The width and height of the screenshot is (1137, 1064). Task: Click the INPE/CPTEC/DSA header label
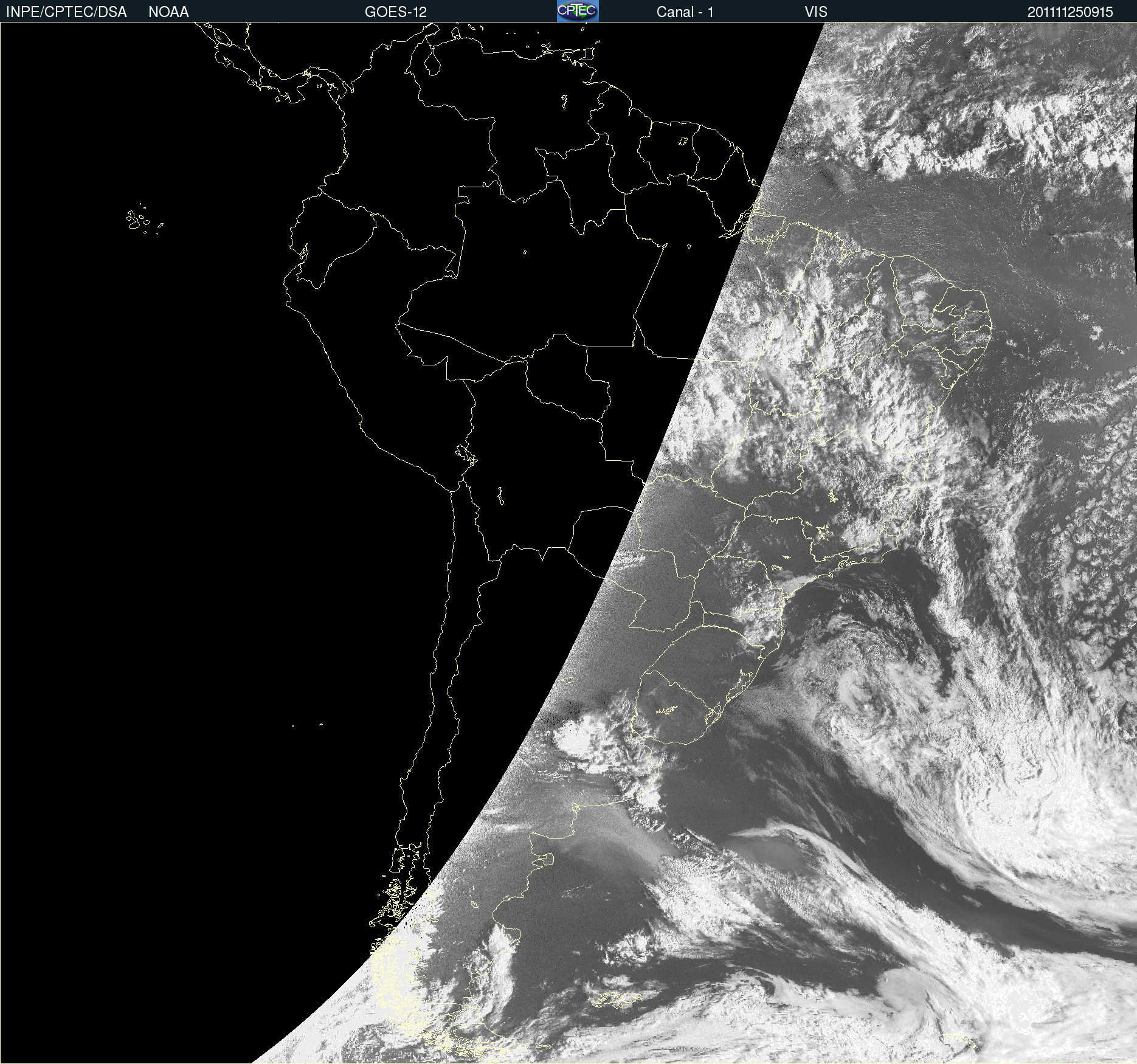[66, 12]
